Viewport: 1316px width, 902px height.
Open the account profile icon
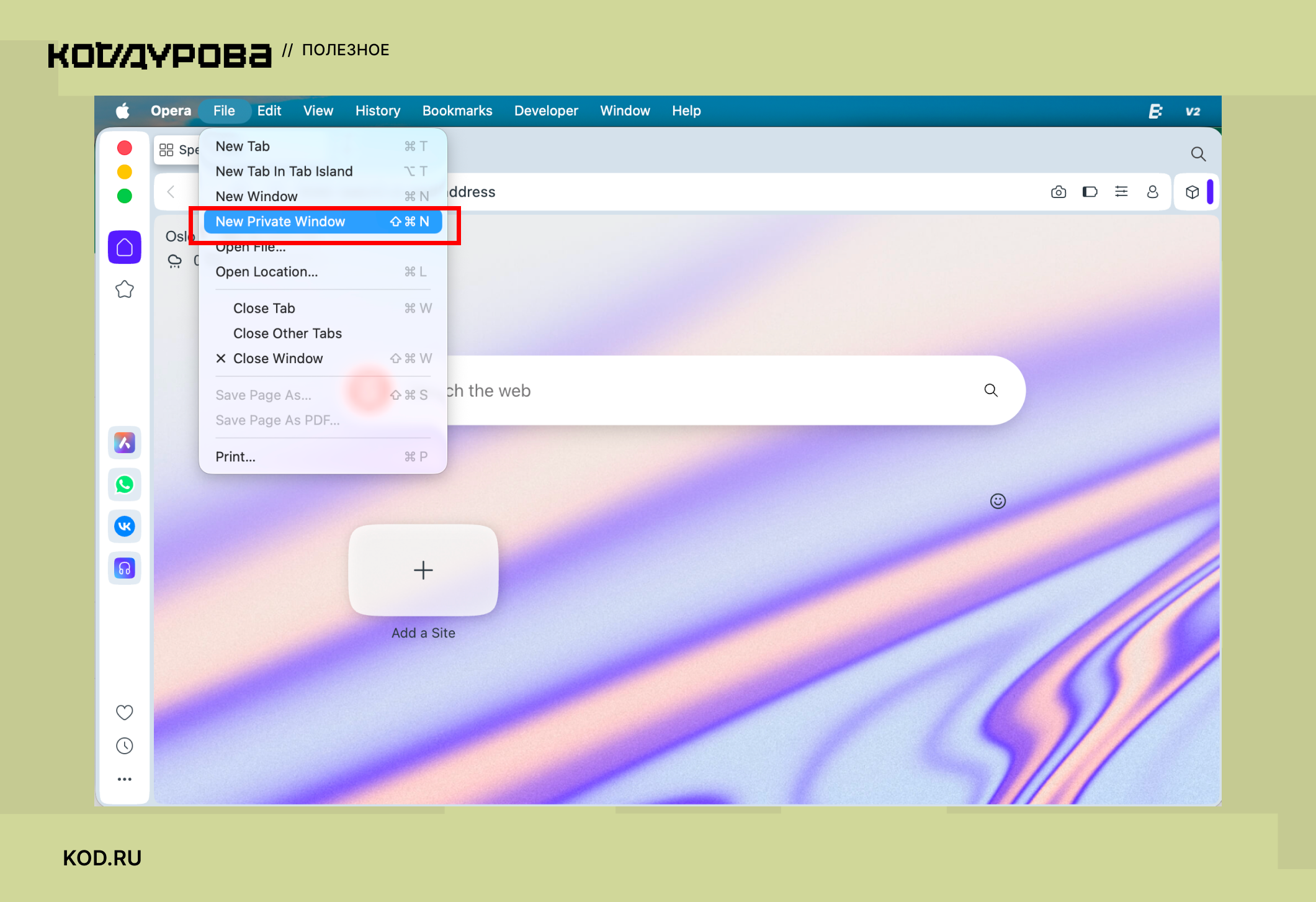[x=1153, y=192]
